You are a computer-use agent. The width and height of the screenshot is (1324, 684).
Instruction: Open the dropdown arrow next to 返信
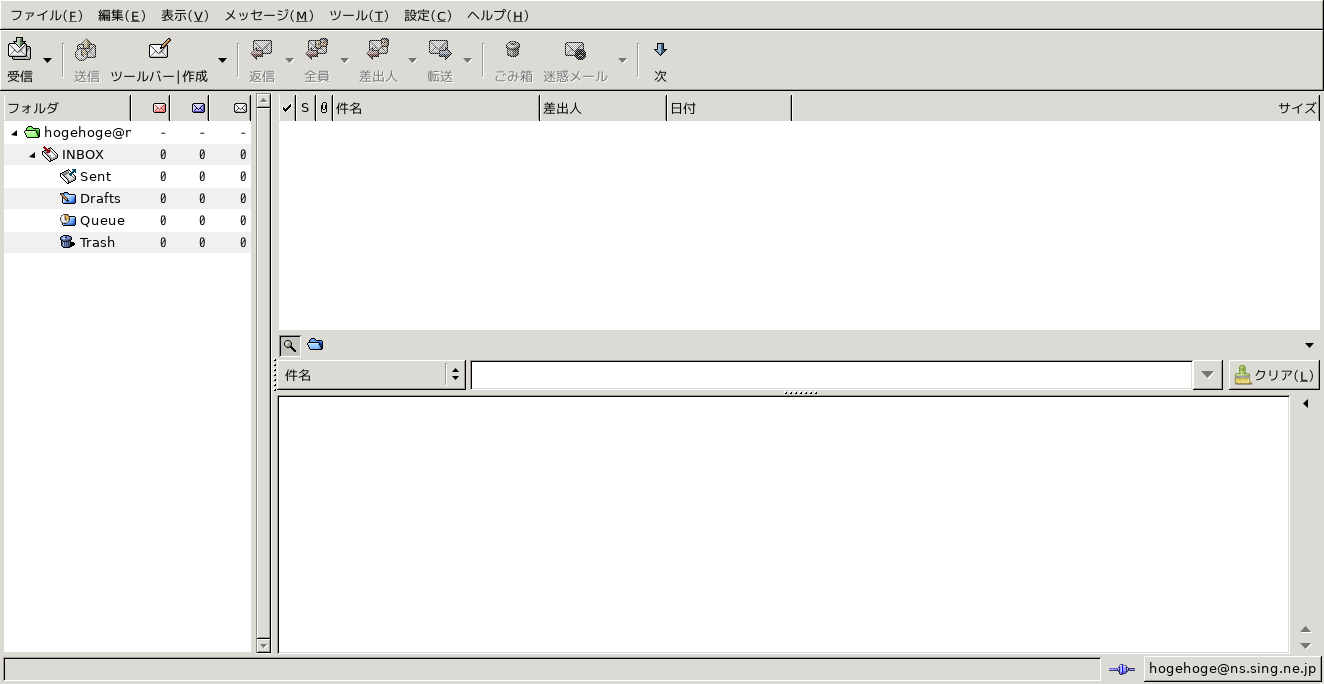click(x=289, y=61)
